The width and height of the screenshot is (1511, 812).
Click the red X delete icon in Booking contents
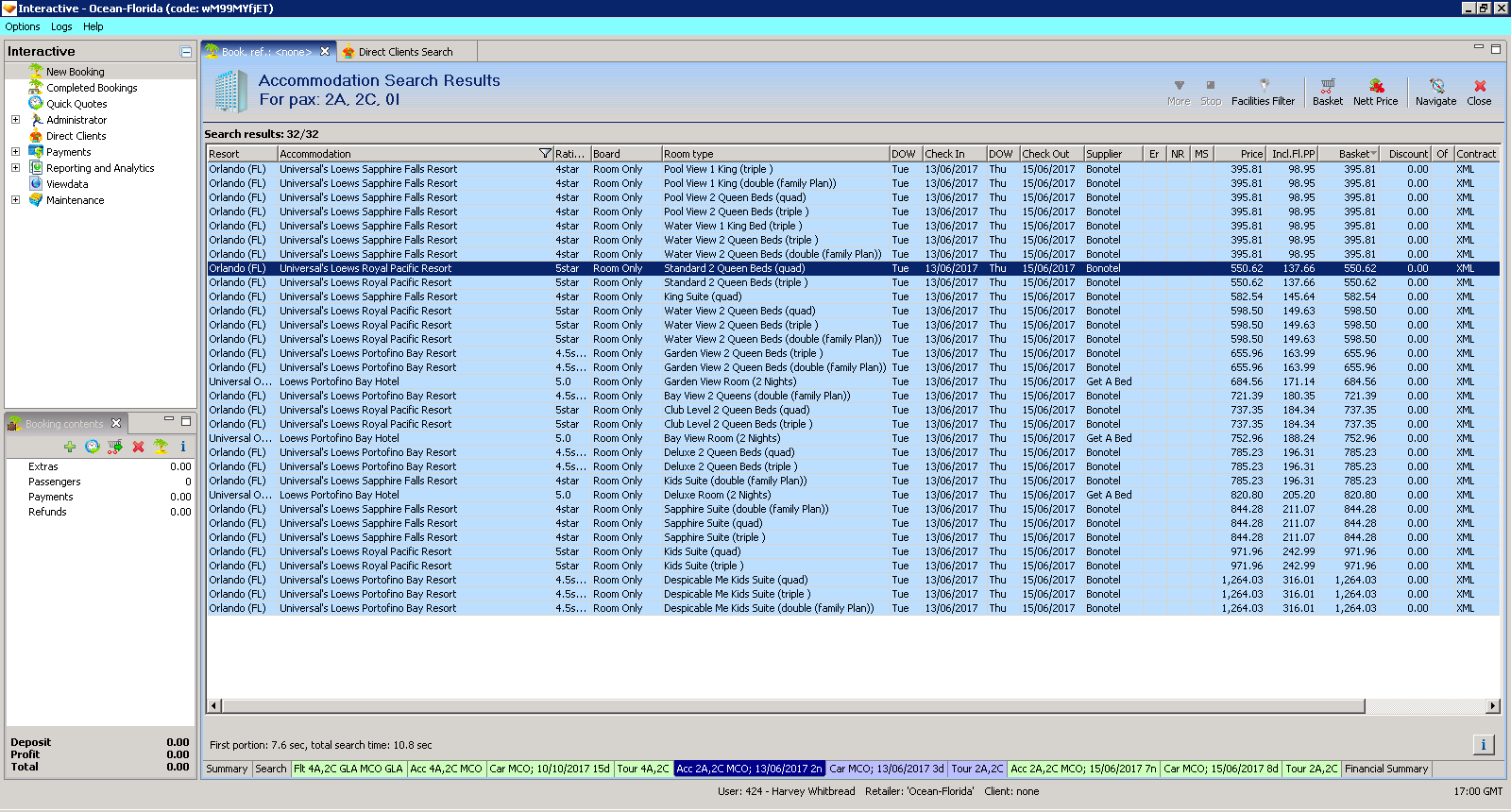click(x=138, y=447)
